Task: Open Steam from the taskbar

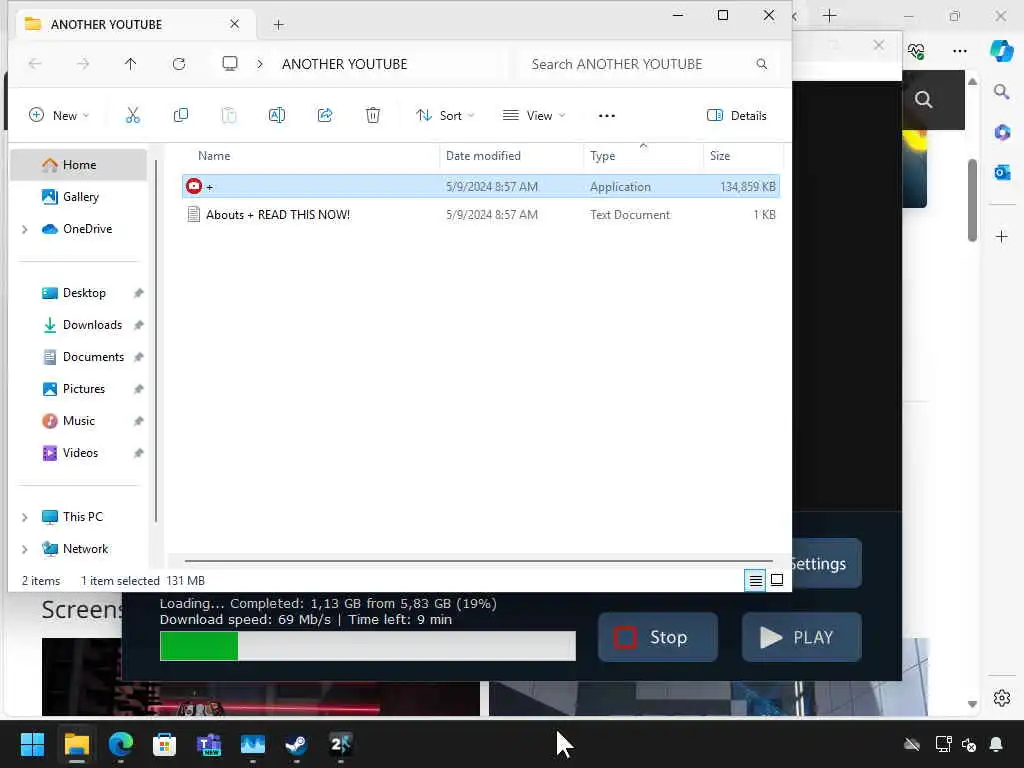Action: (296, 744)
